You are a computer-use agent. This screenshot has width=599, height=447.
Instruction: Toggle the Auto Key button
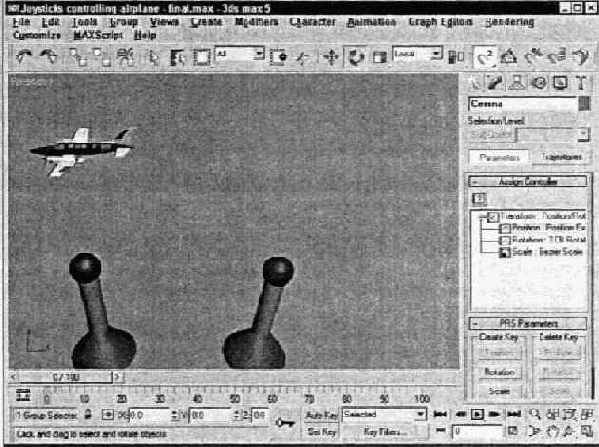click(321, 415)
